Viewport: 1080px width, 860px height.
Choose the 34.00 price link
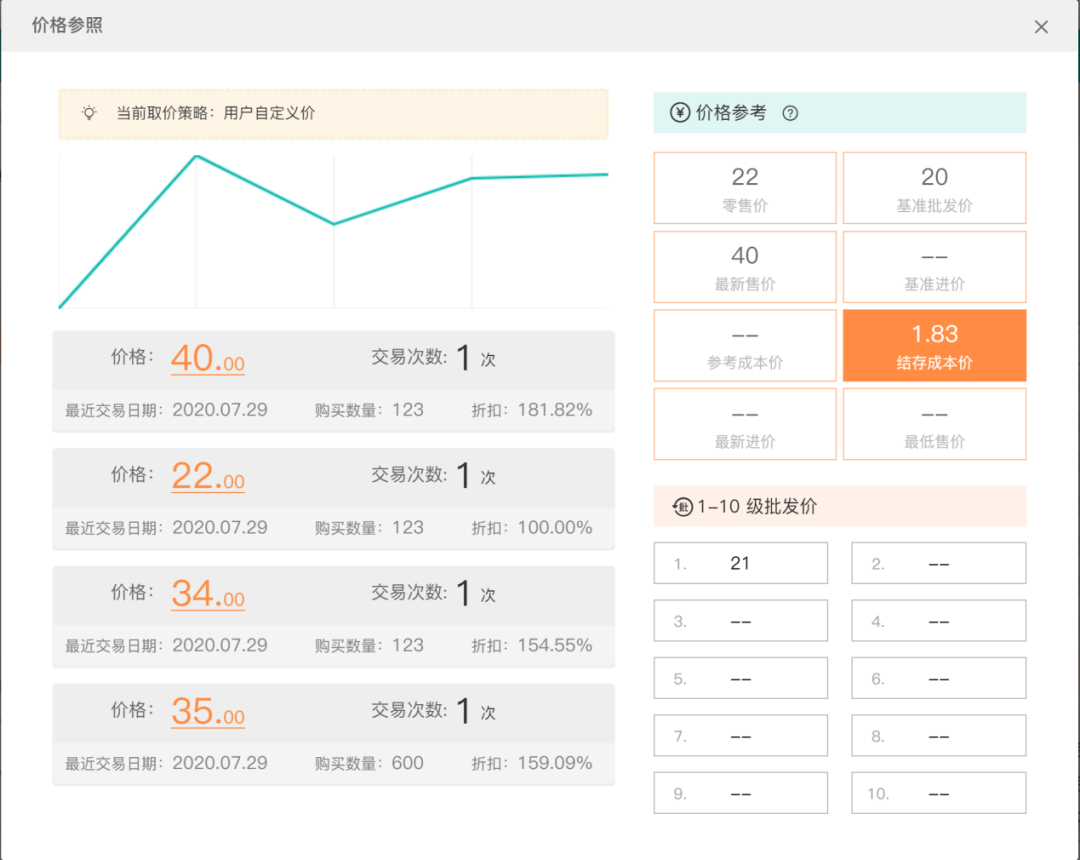[208, 594]
